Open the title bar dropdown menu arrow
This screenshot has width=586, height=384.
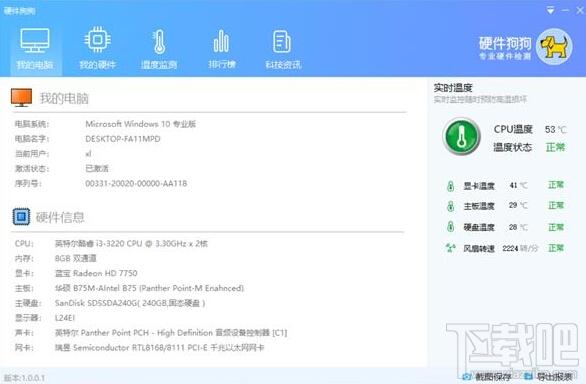tap(550, 10)
